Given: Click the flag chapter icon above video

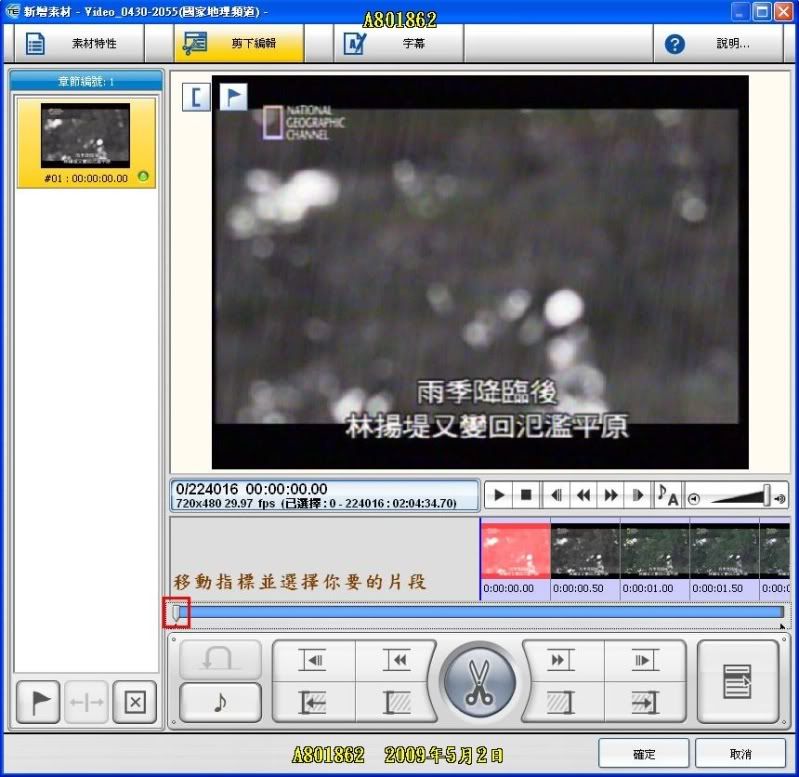Looking at the screenshot, I should tap(233, 96).
